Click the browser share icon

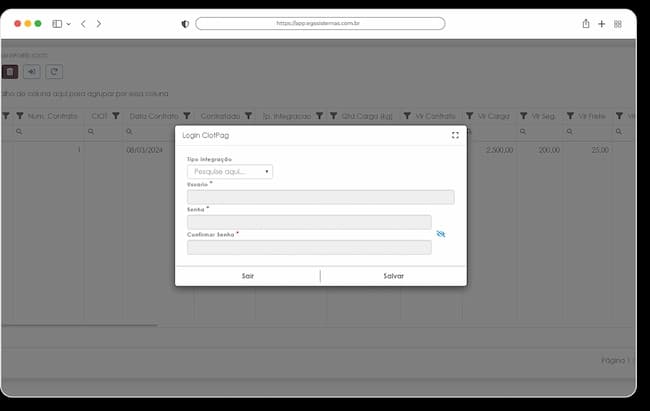(x=586, y=24)
